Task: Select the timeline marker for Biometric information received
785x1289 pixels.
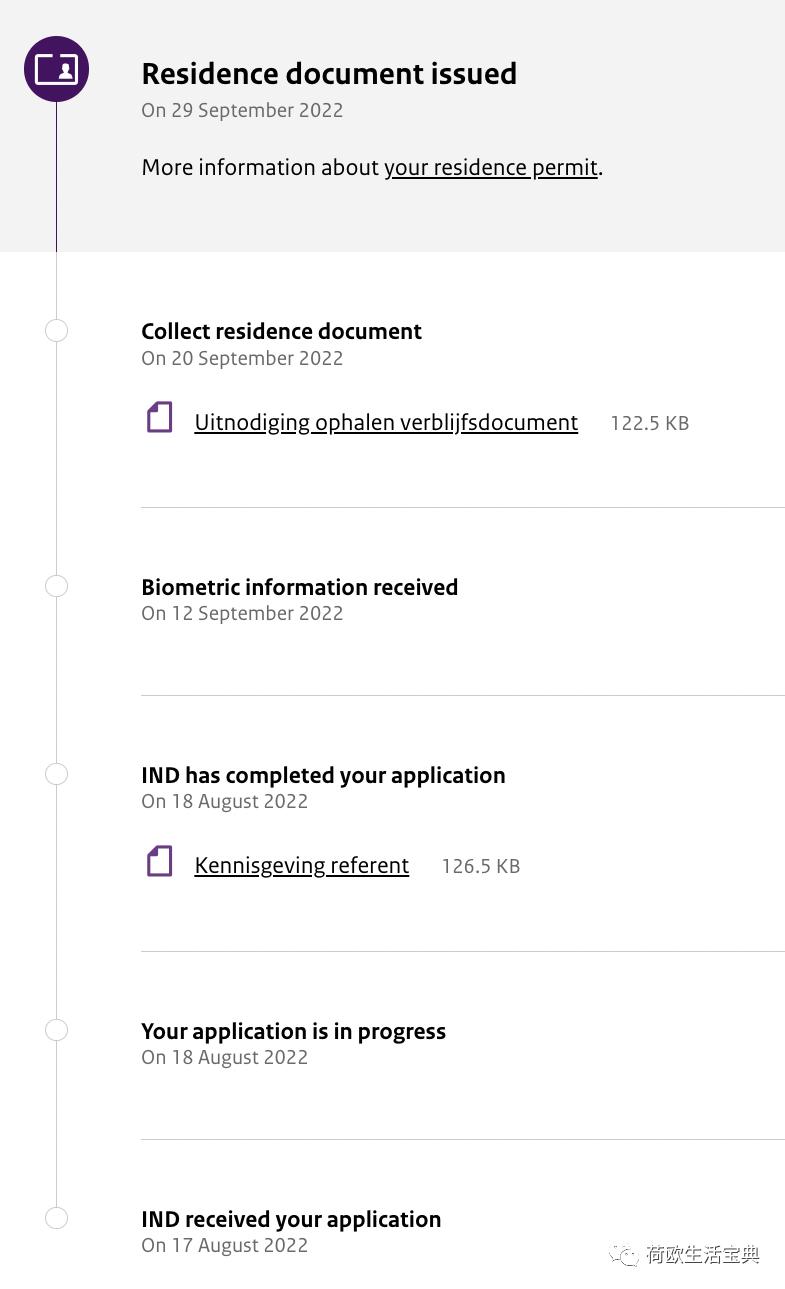Action: tap(56, 586)
